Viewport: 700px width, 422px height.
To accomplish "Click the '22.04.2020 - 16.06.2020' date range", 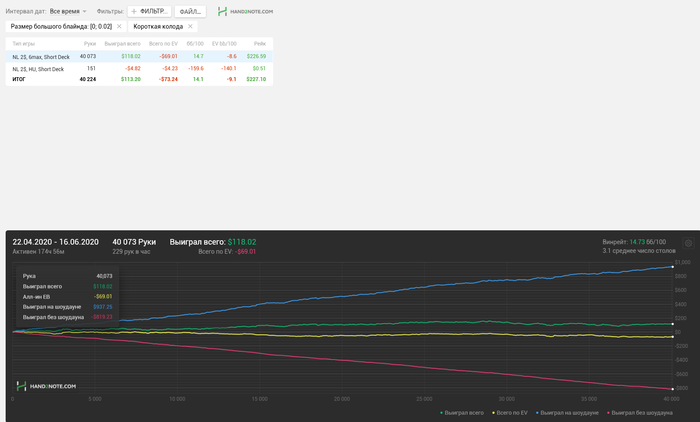I will pos(55,242).
